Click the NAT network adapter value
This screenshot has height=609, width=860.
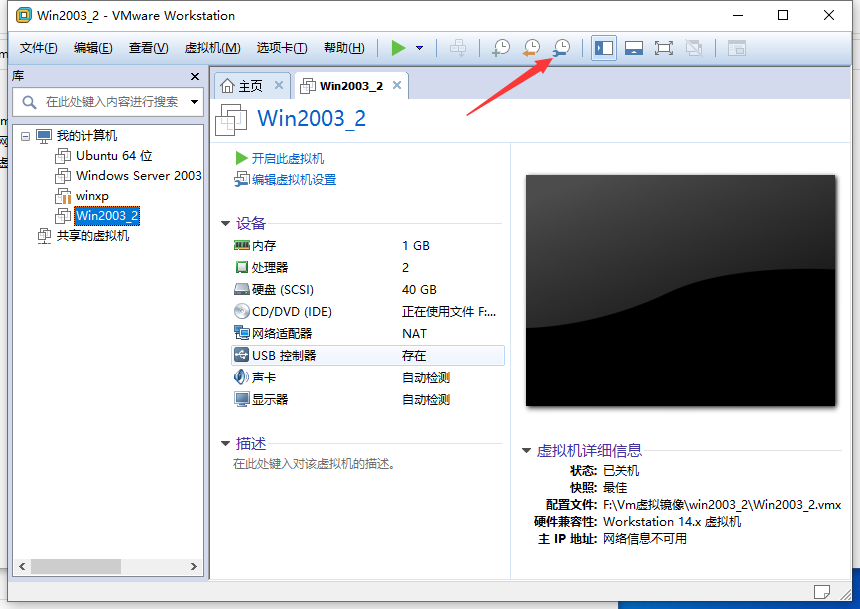[414, 334]
